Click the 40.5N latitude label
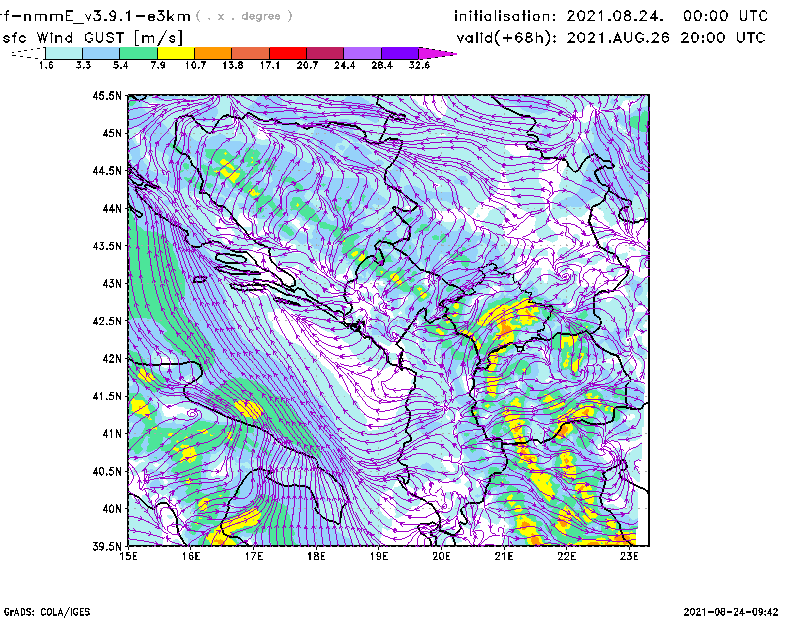Image resolution: width=800 pixels, height=618 pixels. (107, 472)
